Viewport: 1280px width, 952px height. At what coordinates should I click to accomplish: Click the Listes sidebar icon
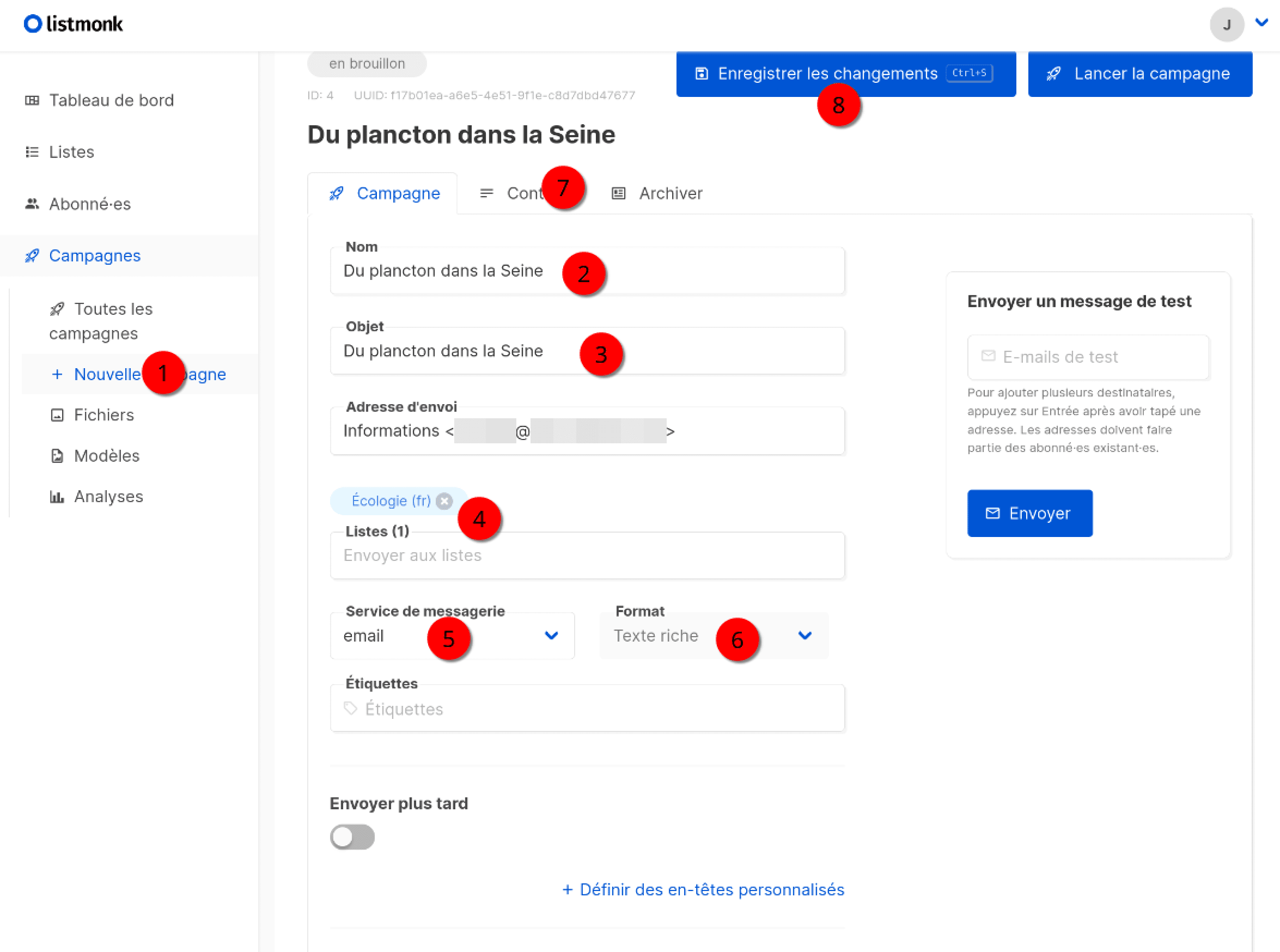click(32, 151)
